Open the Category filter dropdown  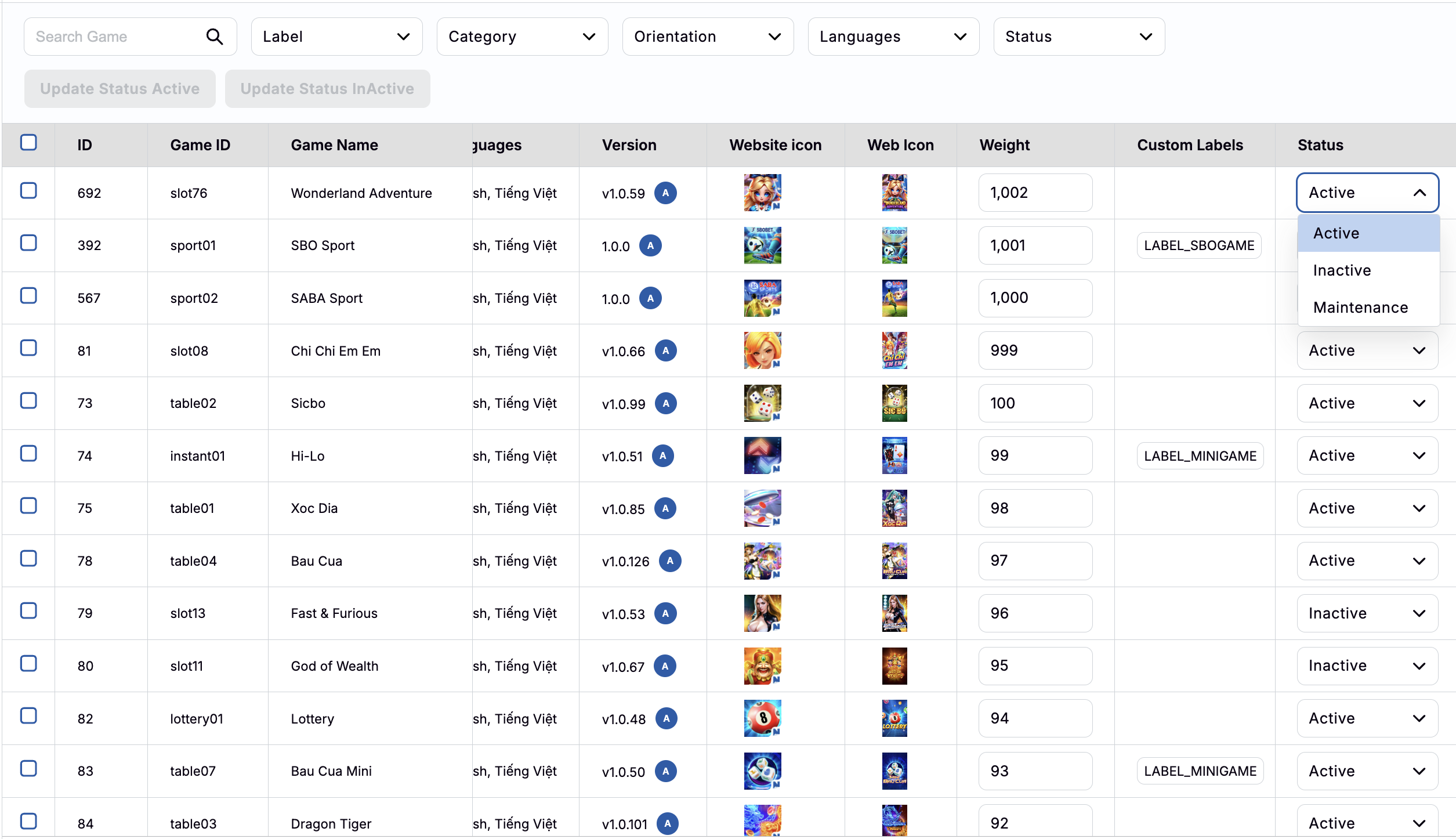click(522, 37)
